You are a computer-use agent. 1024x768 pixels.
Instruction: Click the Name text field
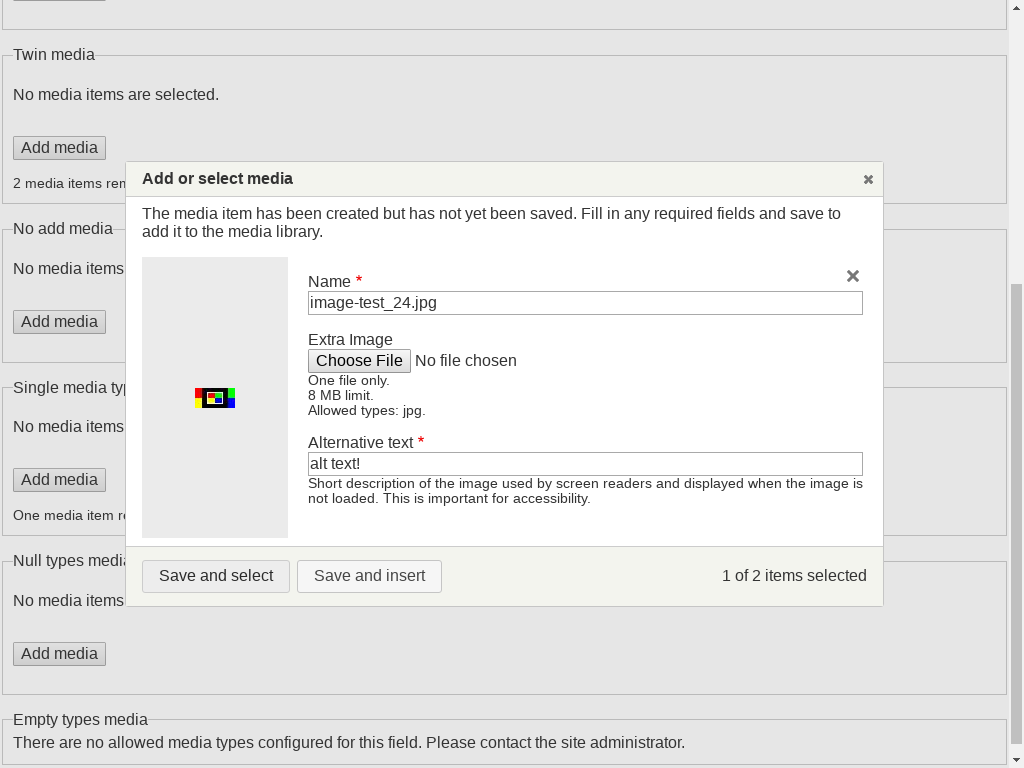coord(585,303)
